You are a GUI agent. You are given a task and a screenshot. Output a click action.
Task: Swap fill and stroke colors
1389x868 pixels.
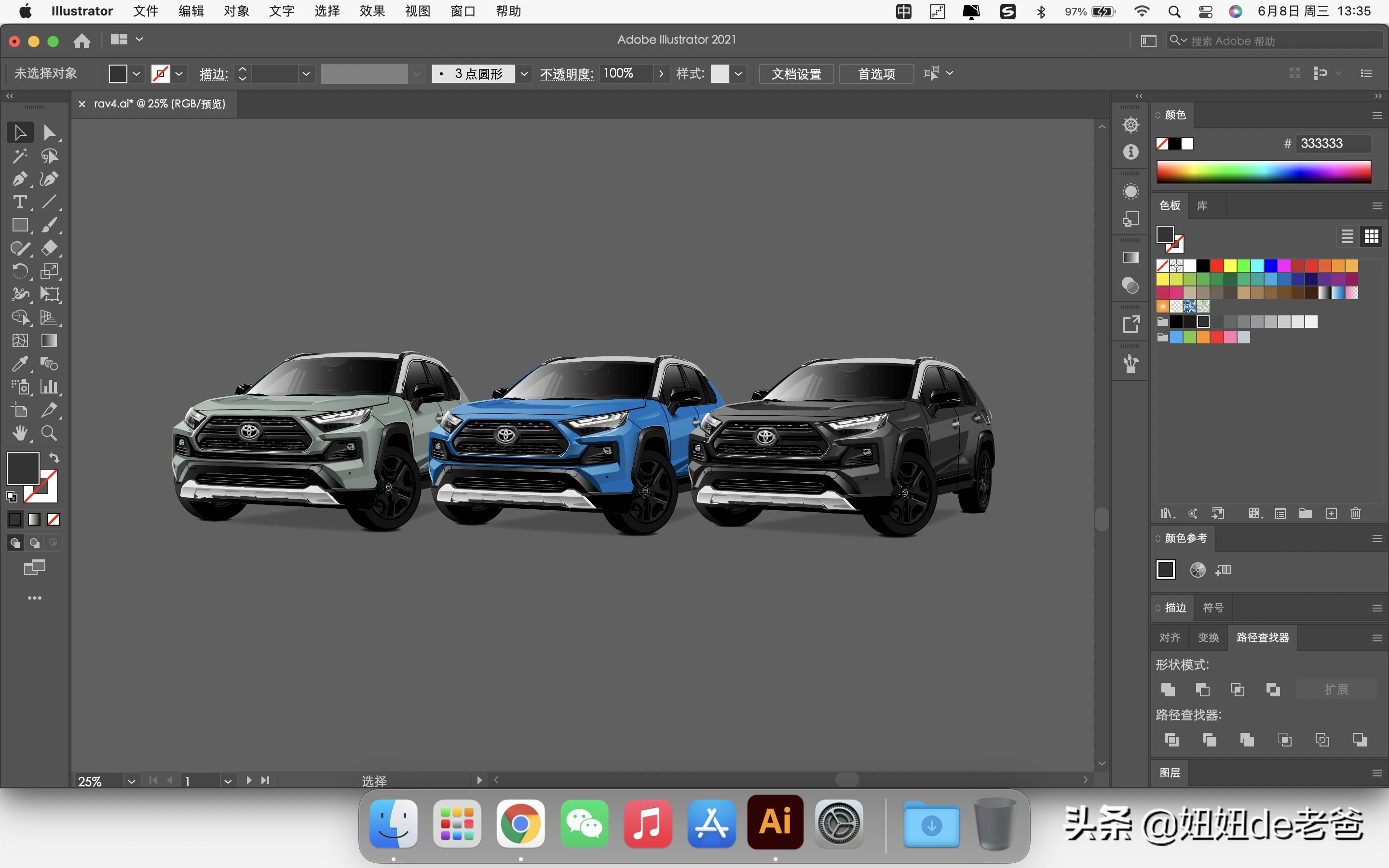pyautogui.click(x=54, y=458)
